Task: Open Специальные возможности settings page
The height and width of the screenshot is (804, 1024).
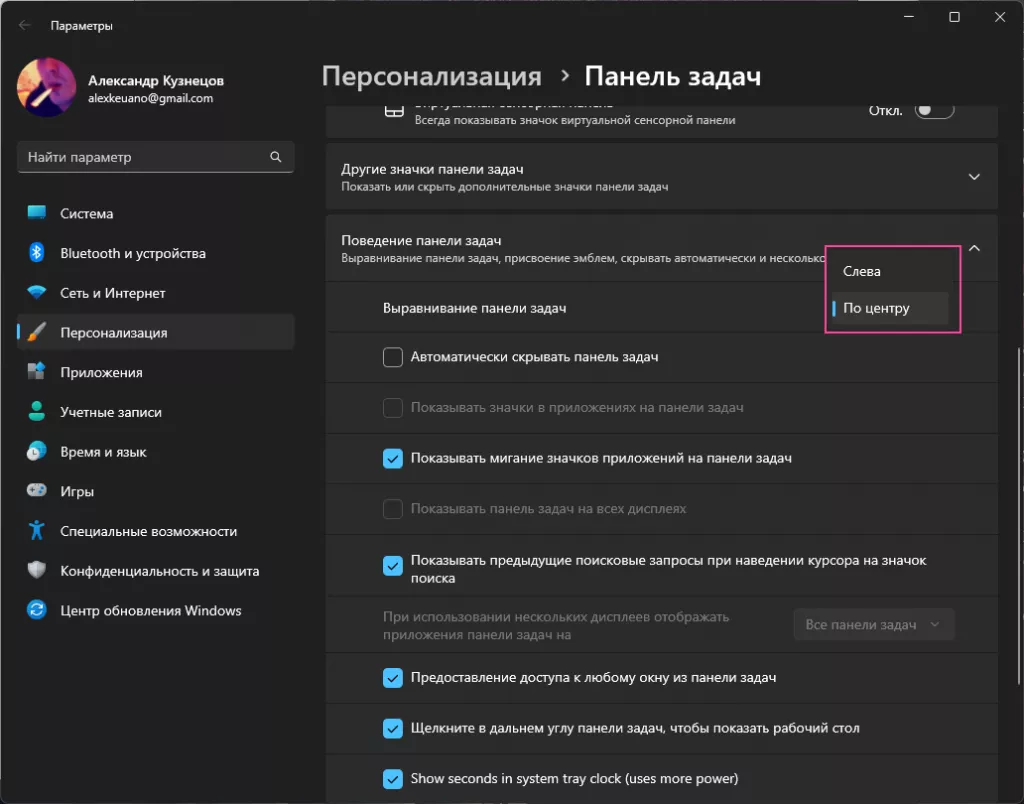Action: coord(148,531)
